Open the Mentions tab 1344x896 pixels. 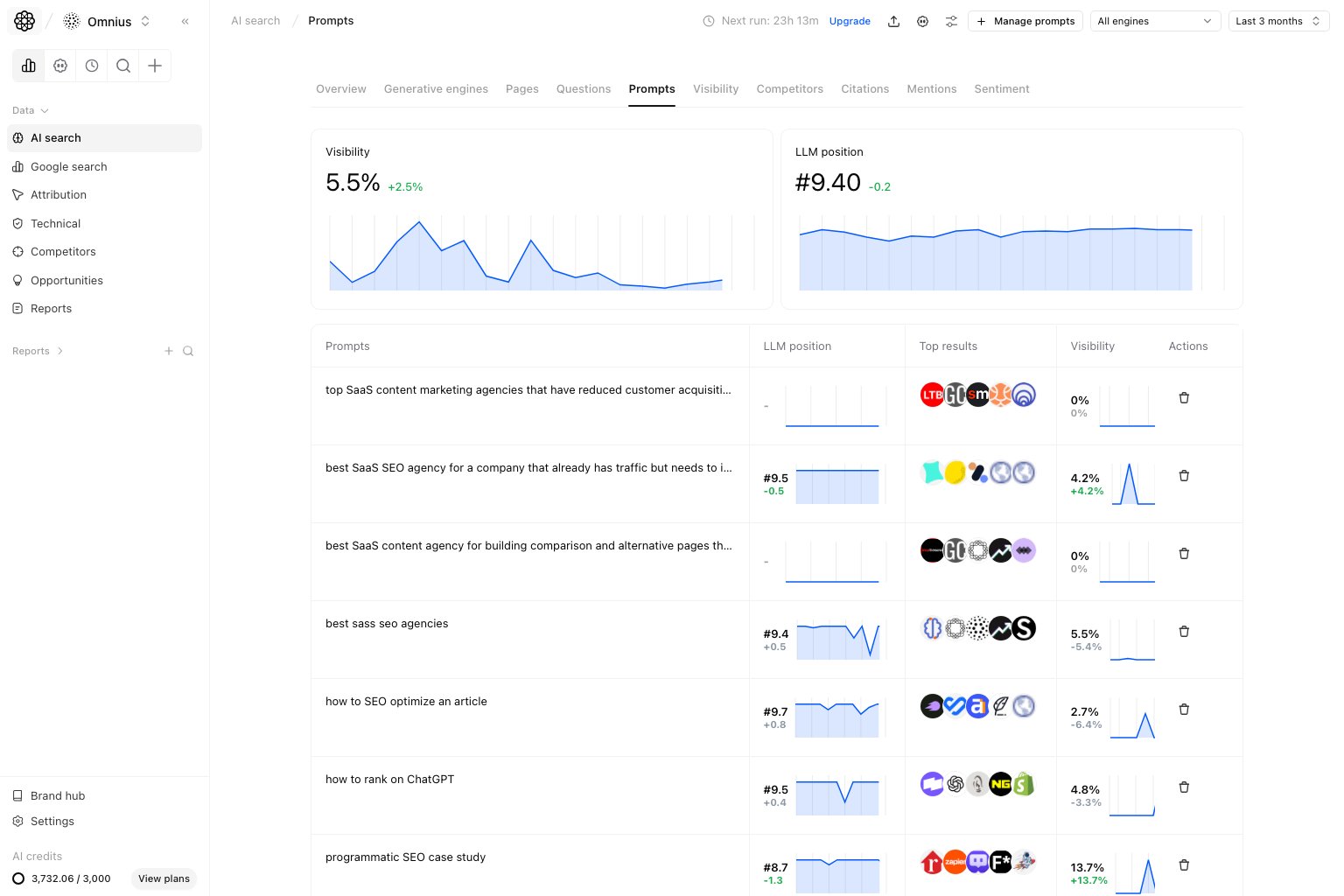[932, 89]
